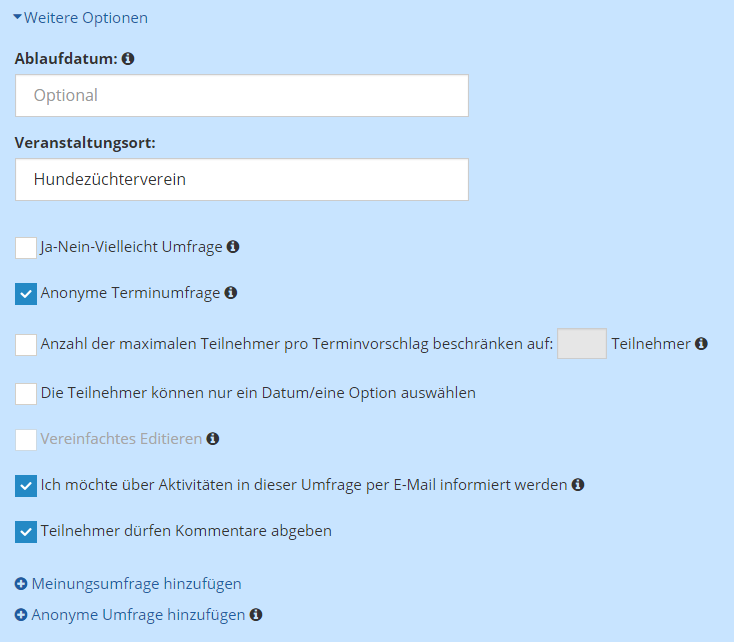The image size is (734, 642).
Task: Click info icon after E-Mail informiert werden
Action: 578,485
